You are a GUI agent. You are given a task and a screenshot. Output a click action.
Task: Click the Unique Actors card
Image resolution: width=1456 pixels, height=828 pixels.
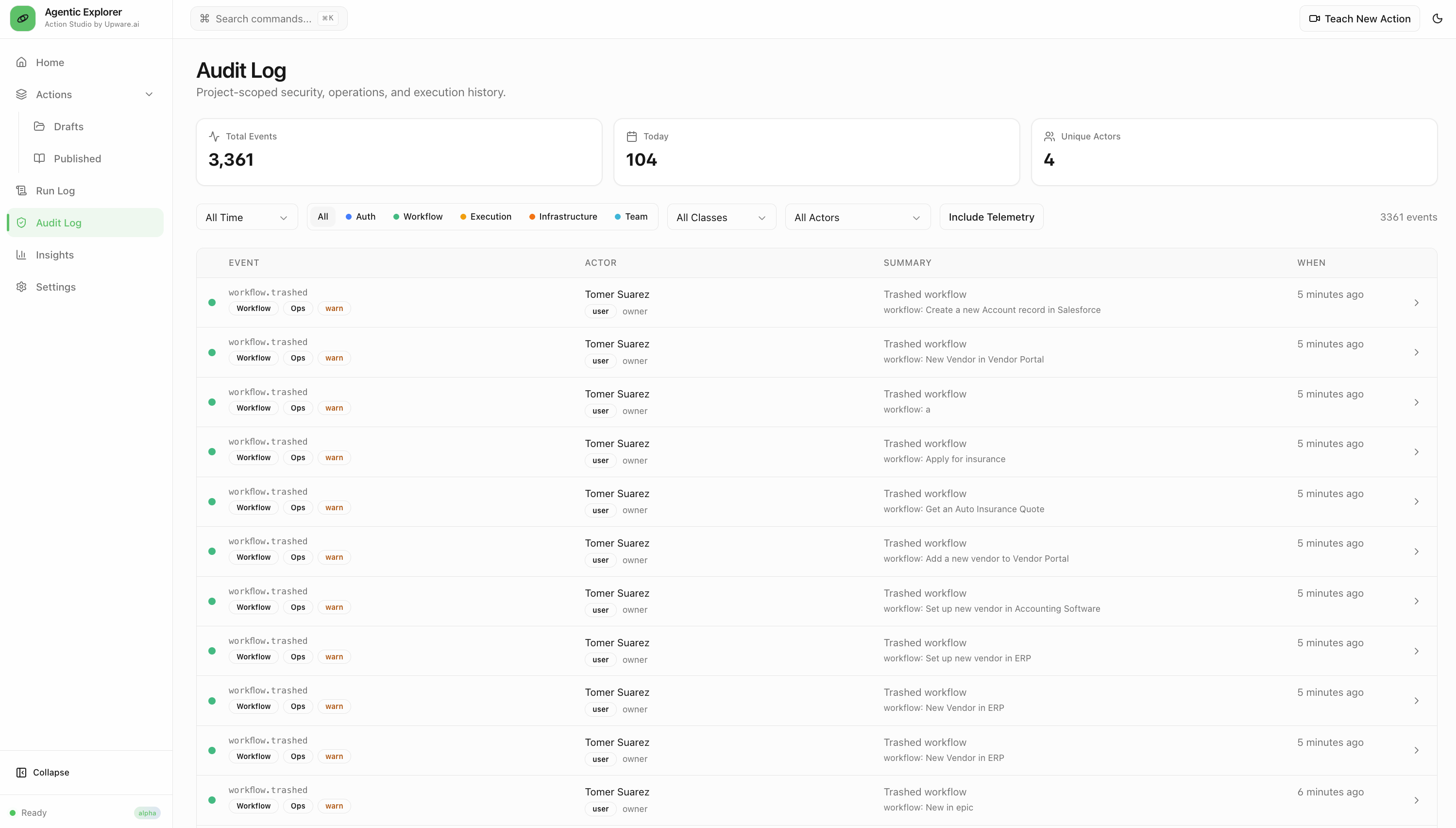click(x=1235, y=152)
